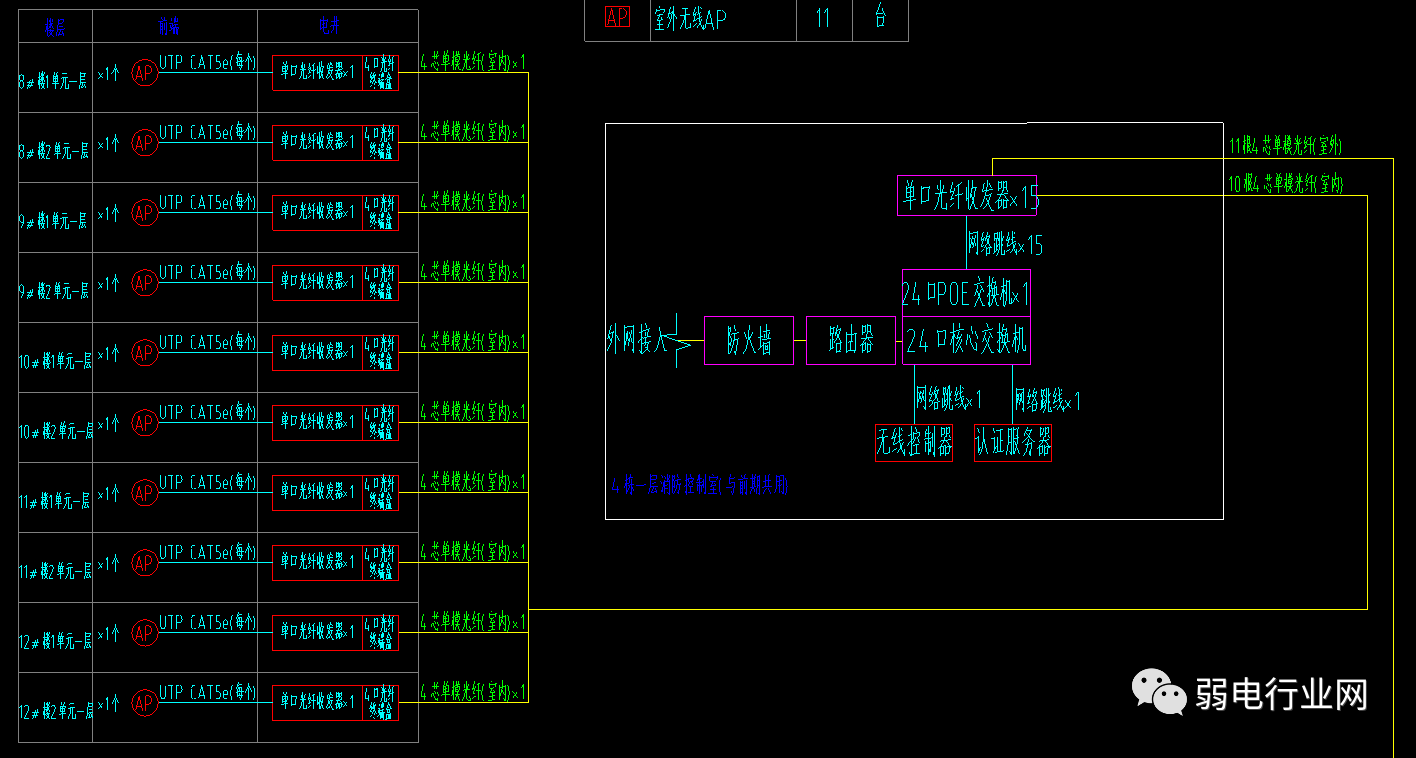1416x758 pixels.
Task: Select the red AP legend icon at top
Action: [618, 18]
